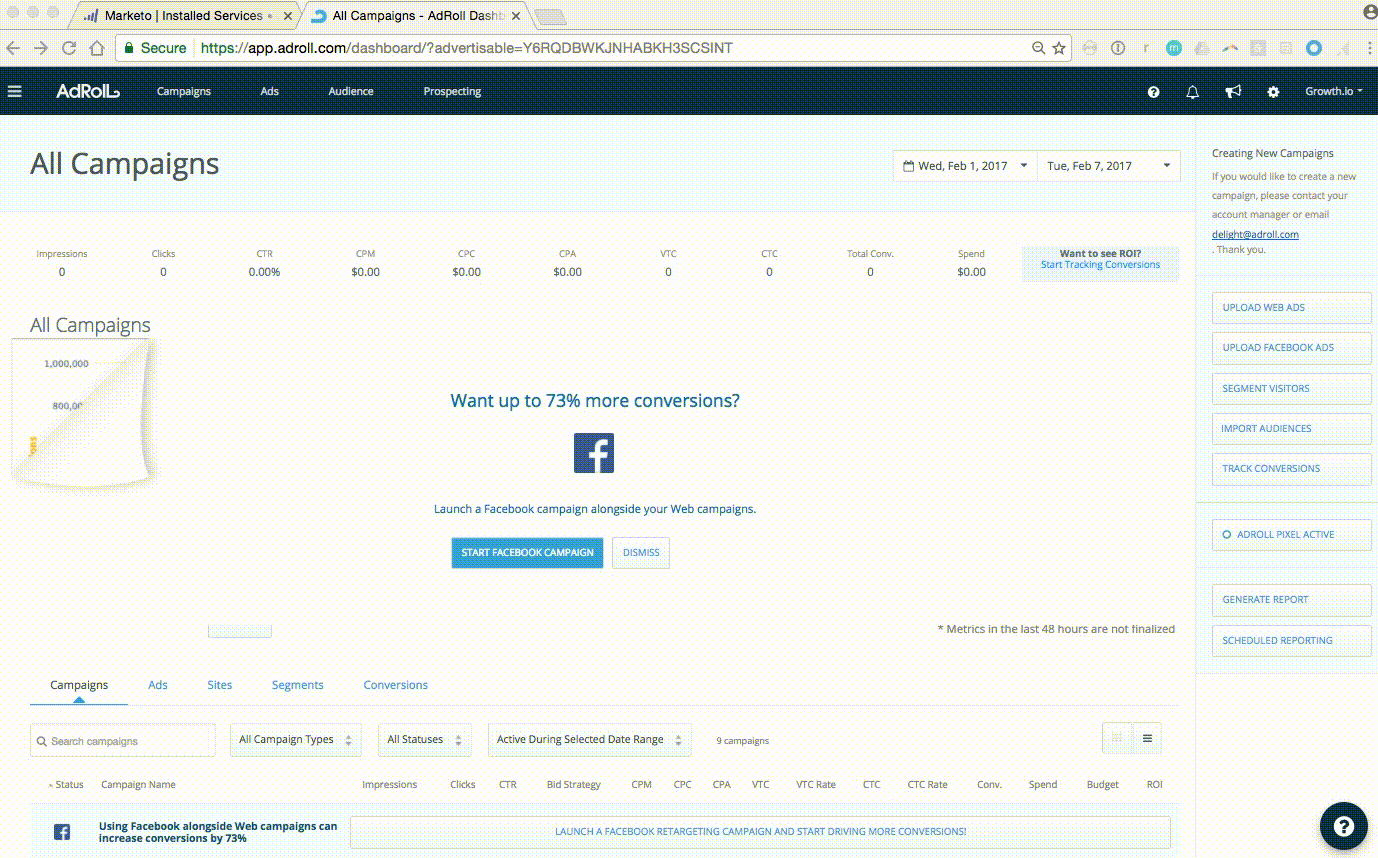Open the Growth.io account dropdown

tap(1334, 92)
